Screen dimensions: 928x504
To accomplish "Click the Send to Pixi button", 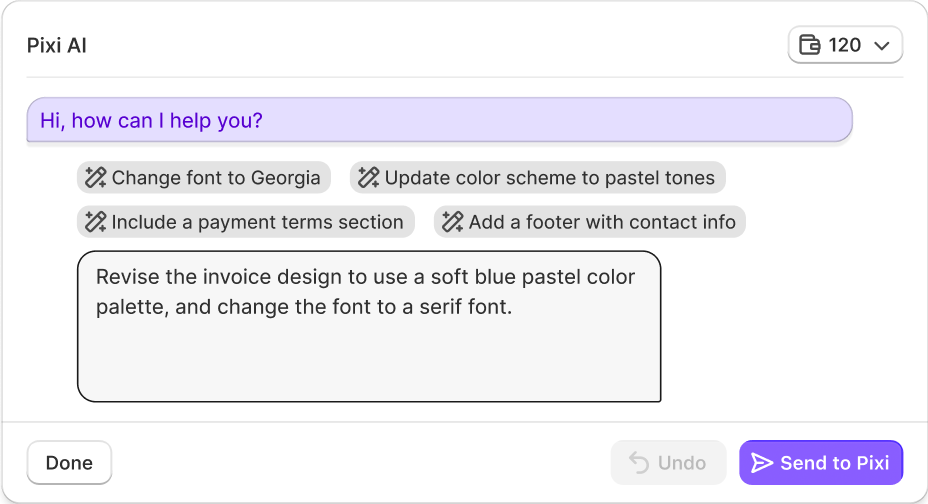I will (x=821, y=463).
